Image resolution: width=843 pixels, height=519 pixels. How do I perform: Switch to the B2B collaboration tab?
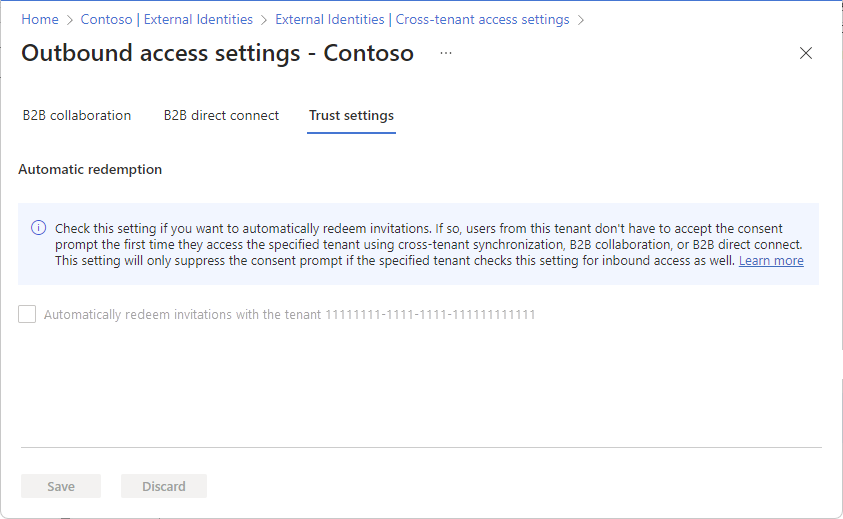pos(77,116)
